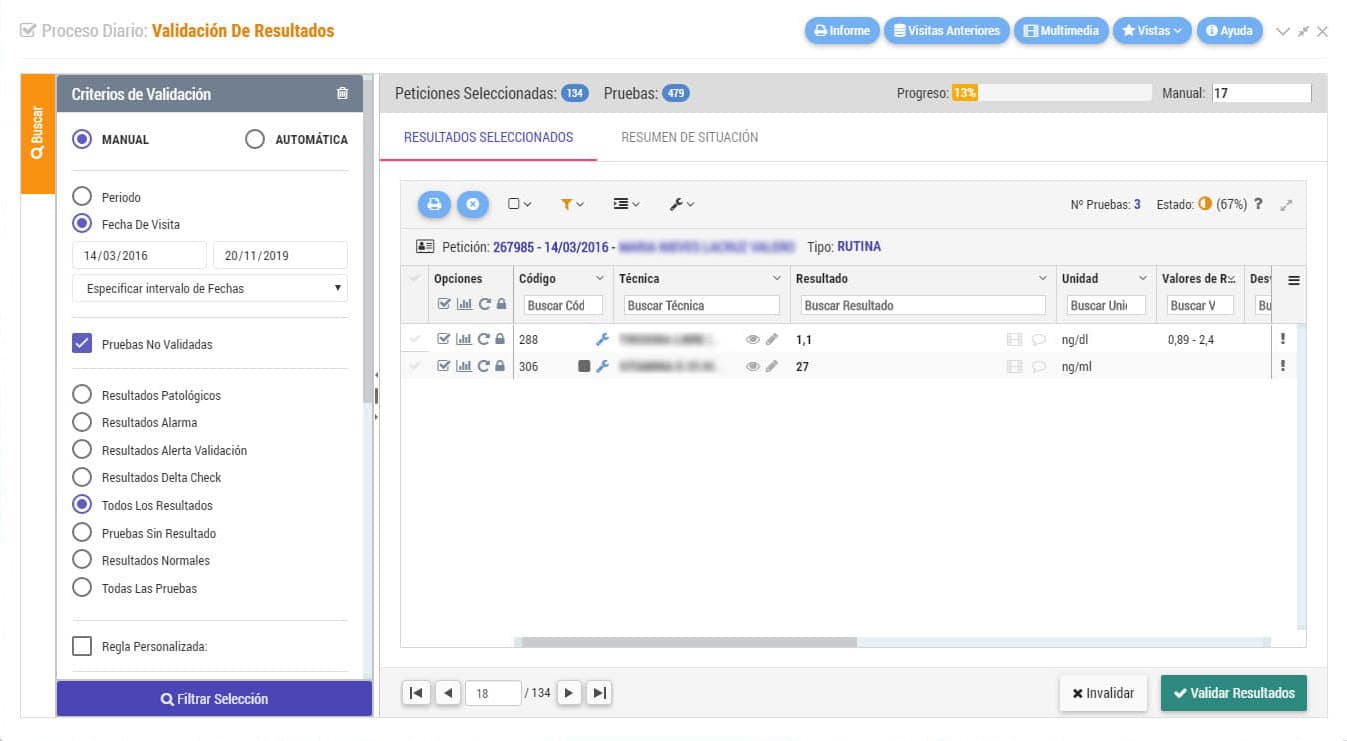Click the wrench icon in row 306
Screen dimensions: 1347x741
coord(602,367)
